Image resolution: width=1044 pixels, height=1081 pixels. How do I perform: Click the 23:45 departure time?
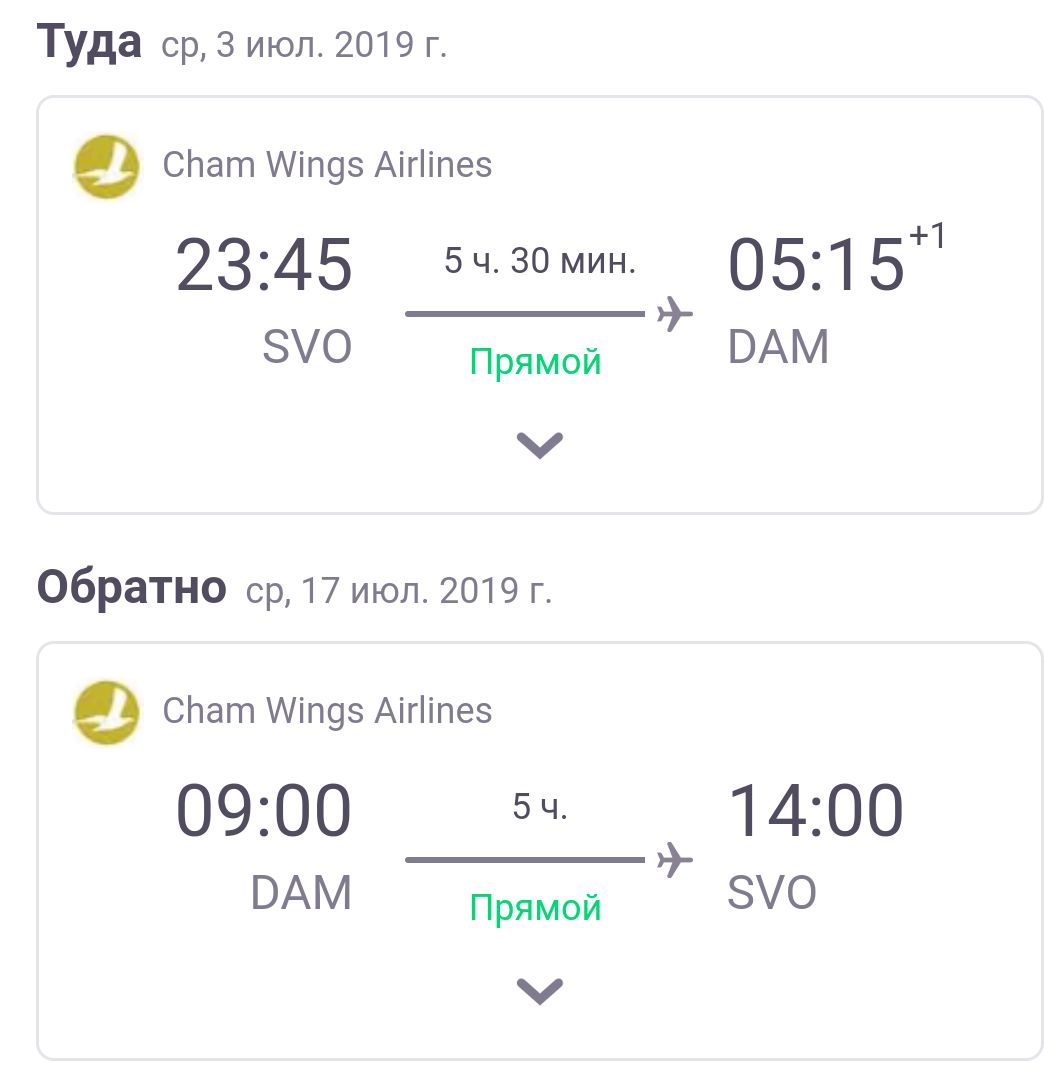point(264,266)
